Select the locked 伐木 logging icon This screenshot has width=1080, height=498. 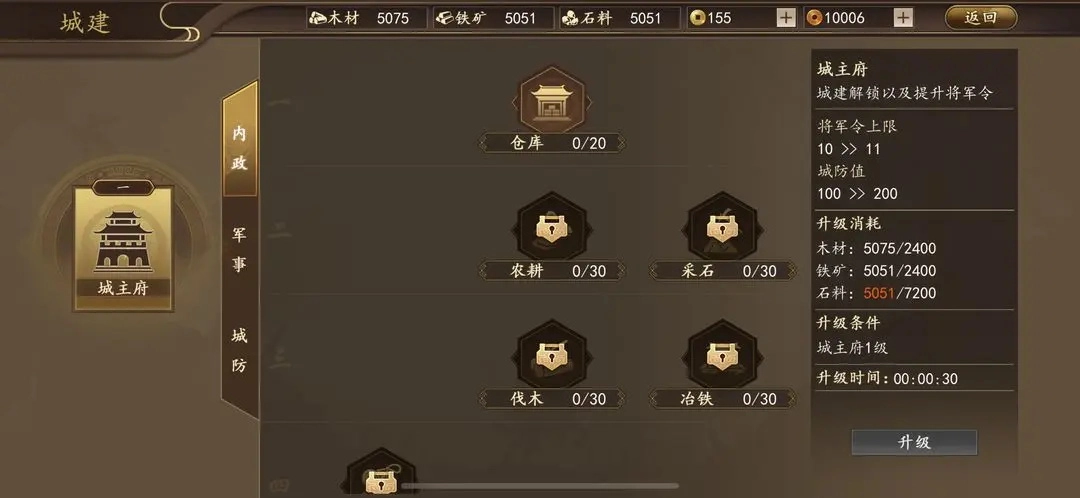552,354
